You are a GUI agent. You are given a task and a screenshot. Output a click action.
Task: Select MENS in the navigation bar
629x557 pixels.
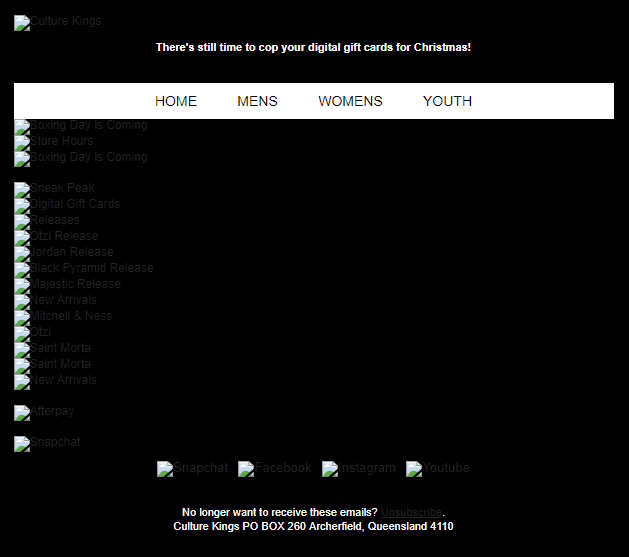(x=257, y=101)
